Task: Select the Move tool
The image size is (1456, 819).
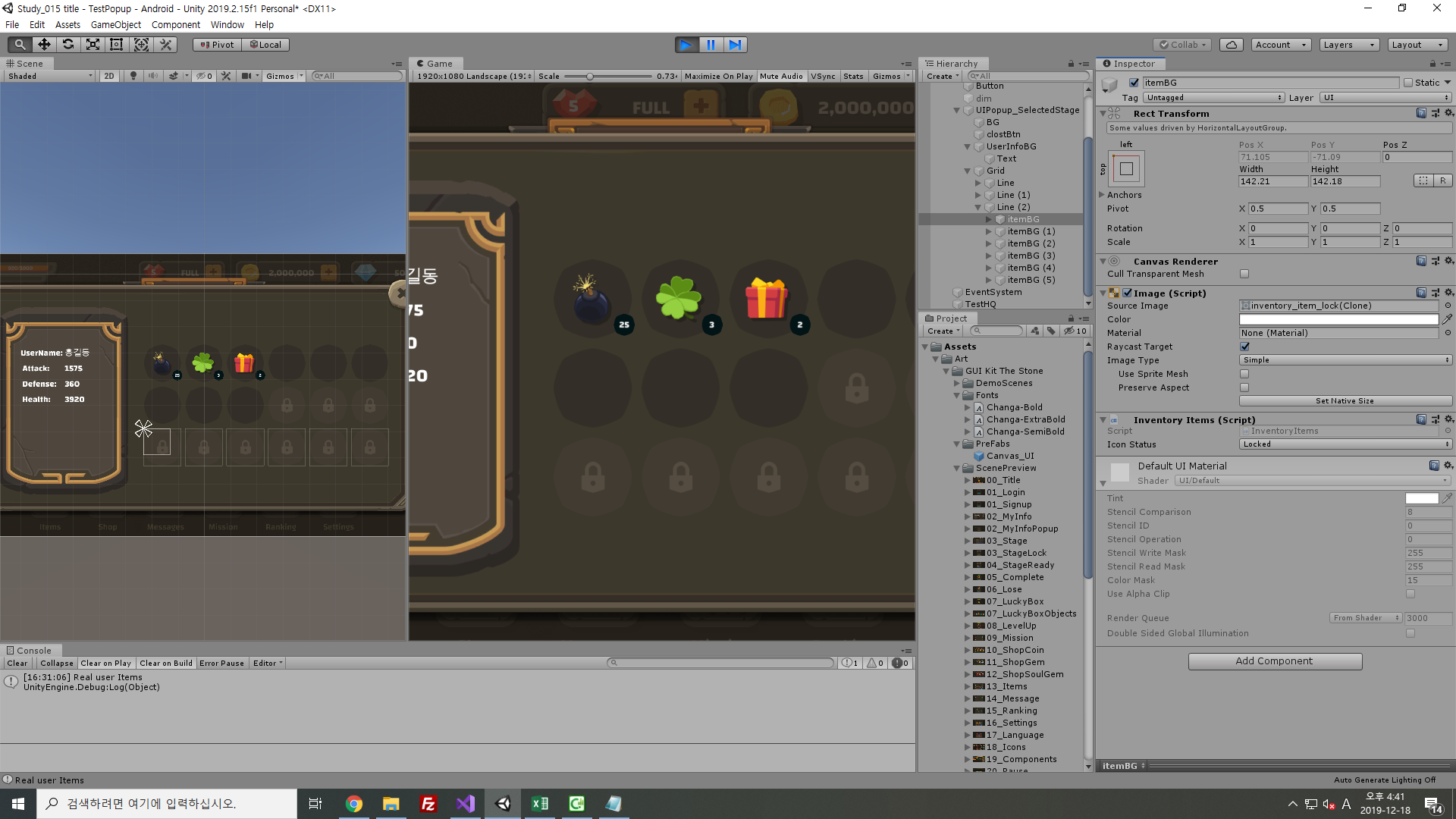Action: pos(44,45)
